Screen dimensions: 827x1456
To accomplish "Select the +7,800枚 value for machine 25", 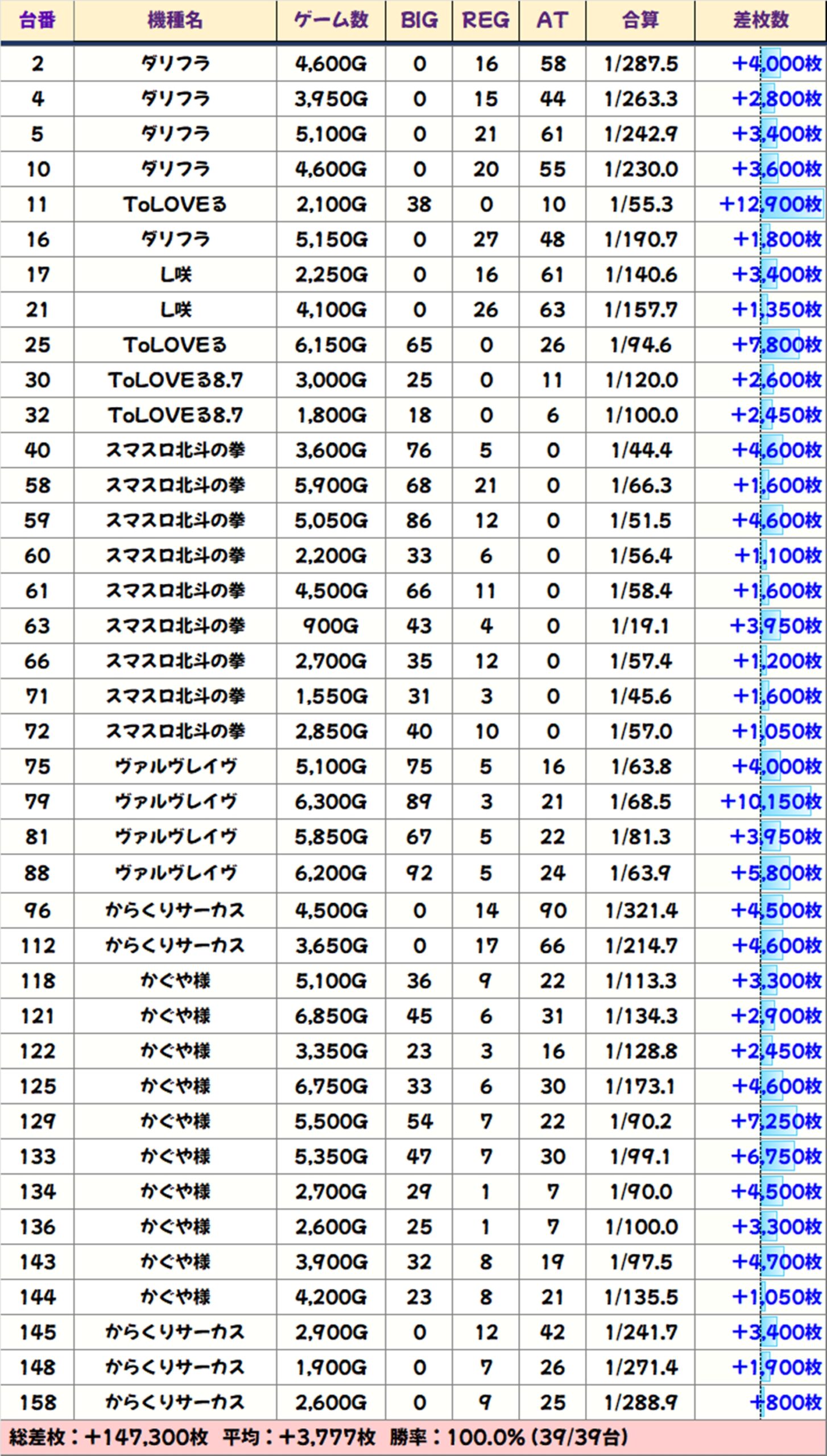I will (x=776, y=345).
